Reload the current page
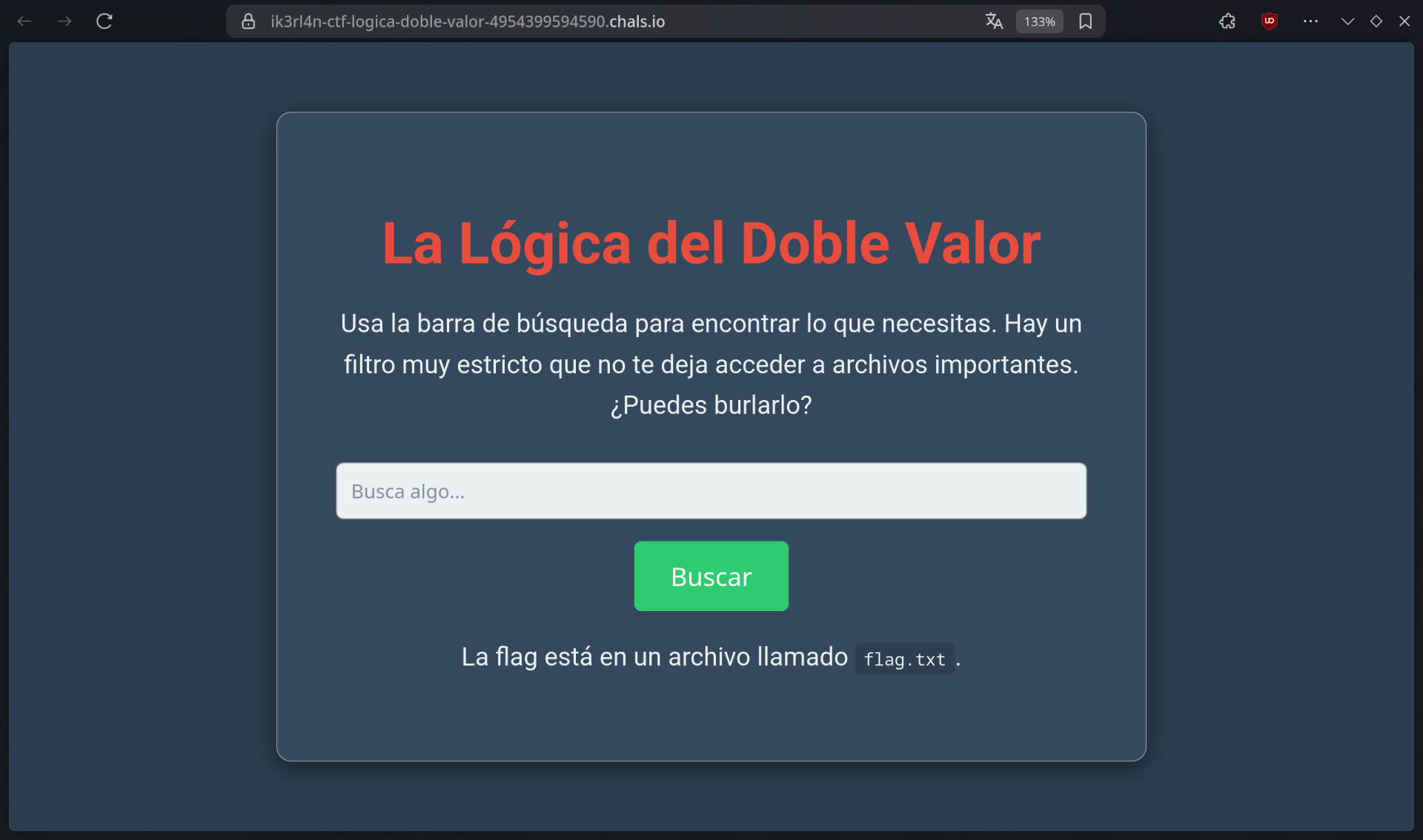This screenshot has width=1423, height=840. coord(105,21)
